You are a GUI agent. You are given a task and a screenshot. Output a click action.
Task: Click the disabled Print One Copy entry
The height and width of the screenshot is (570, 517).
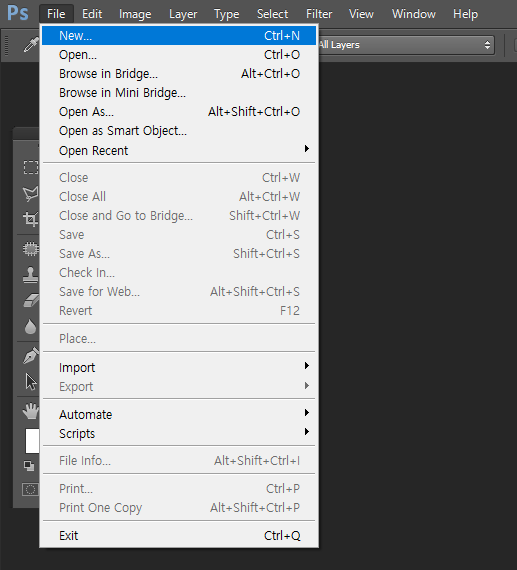179,507
